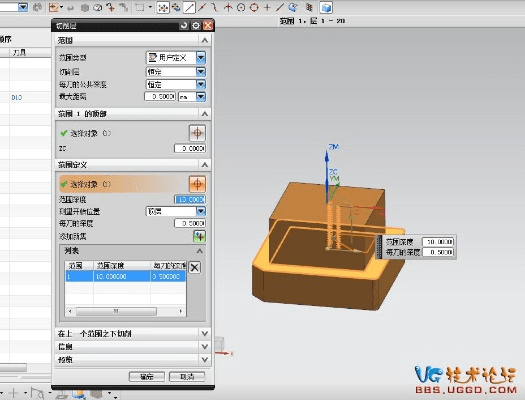
Task: Toggle the Existing Point plus snap icon
Action: [x=267, y=8]
